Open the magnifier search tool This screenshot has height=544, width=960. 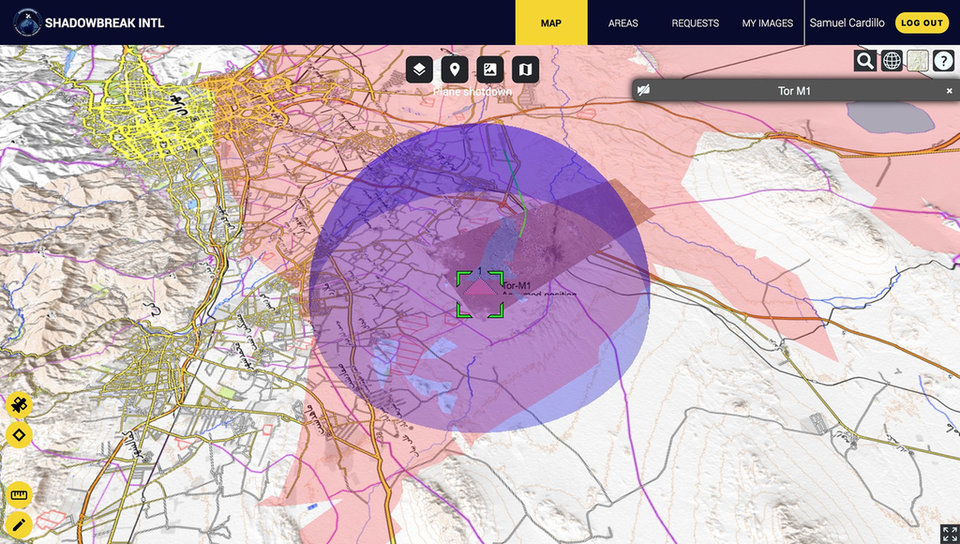865,61
